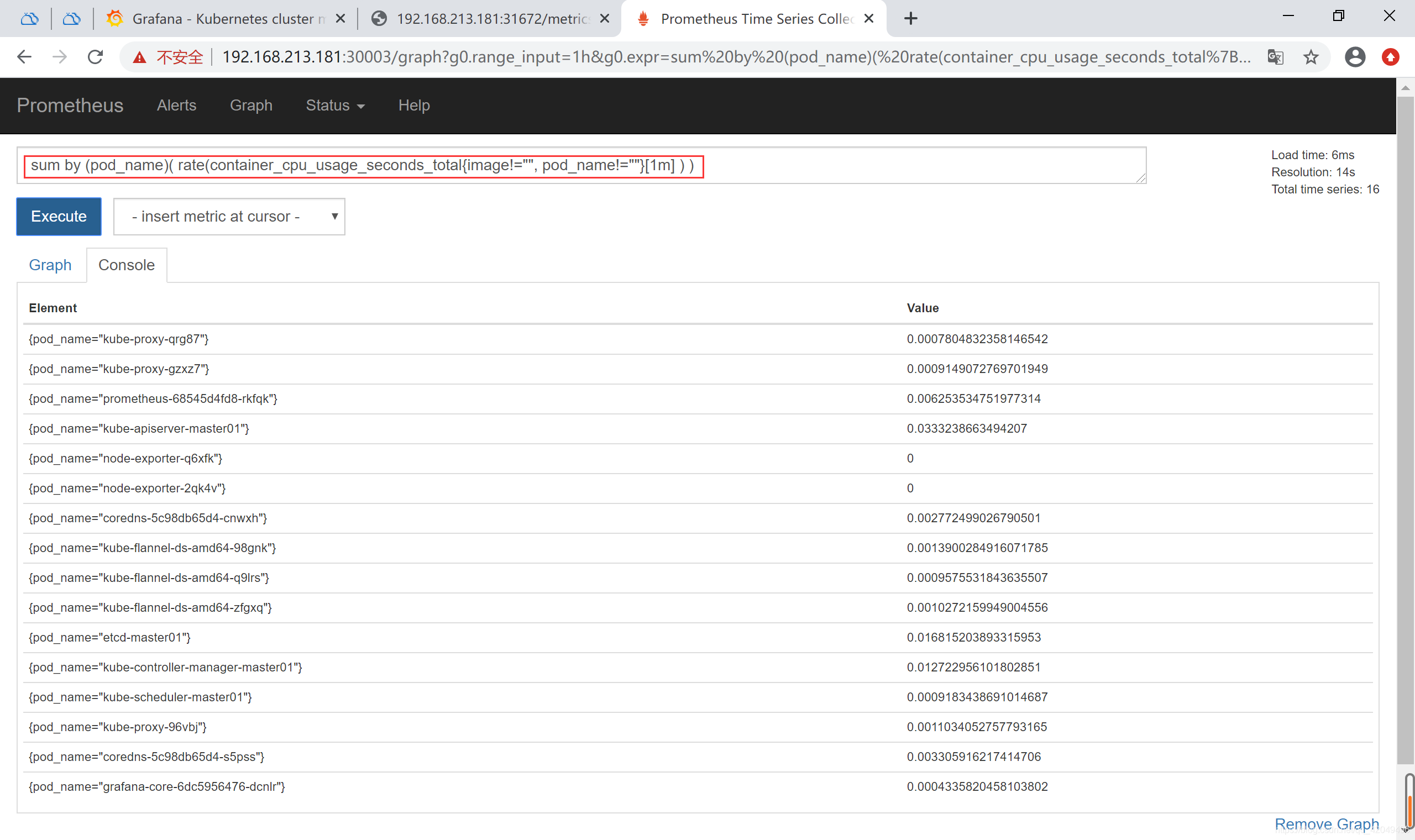Viewport: 1415px width, 840px height.
Task: Click the query expression text box
Action: (x=581, y=165)
